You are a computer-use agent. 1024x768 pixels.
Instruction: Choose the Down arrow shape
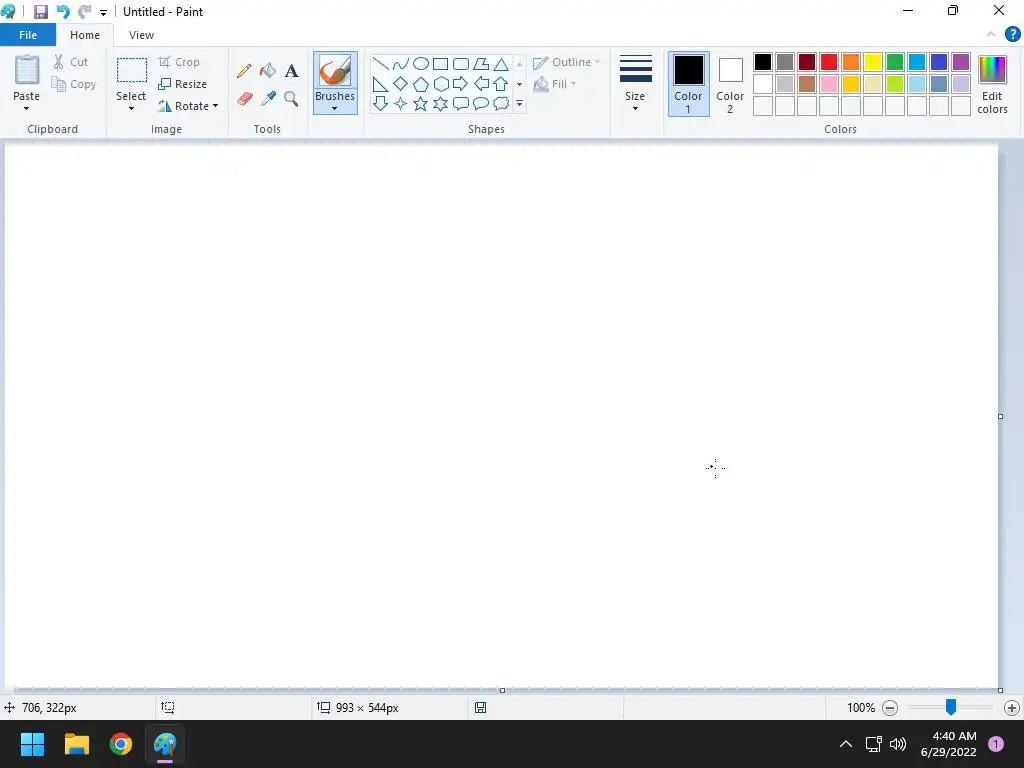click(x=380, y=103)
